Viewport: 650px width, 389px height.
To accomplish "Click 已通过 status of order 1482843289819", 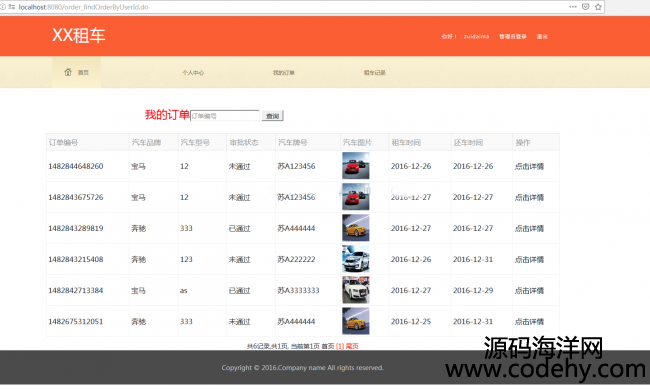I will (240, 229).
